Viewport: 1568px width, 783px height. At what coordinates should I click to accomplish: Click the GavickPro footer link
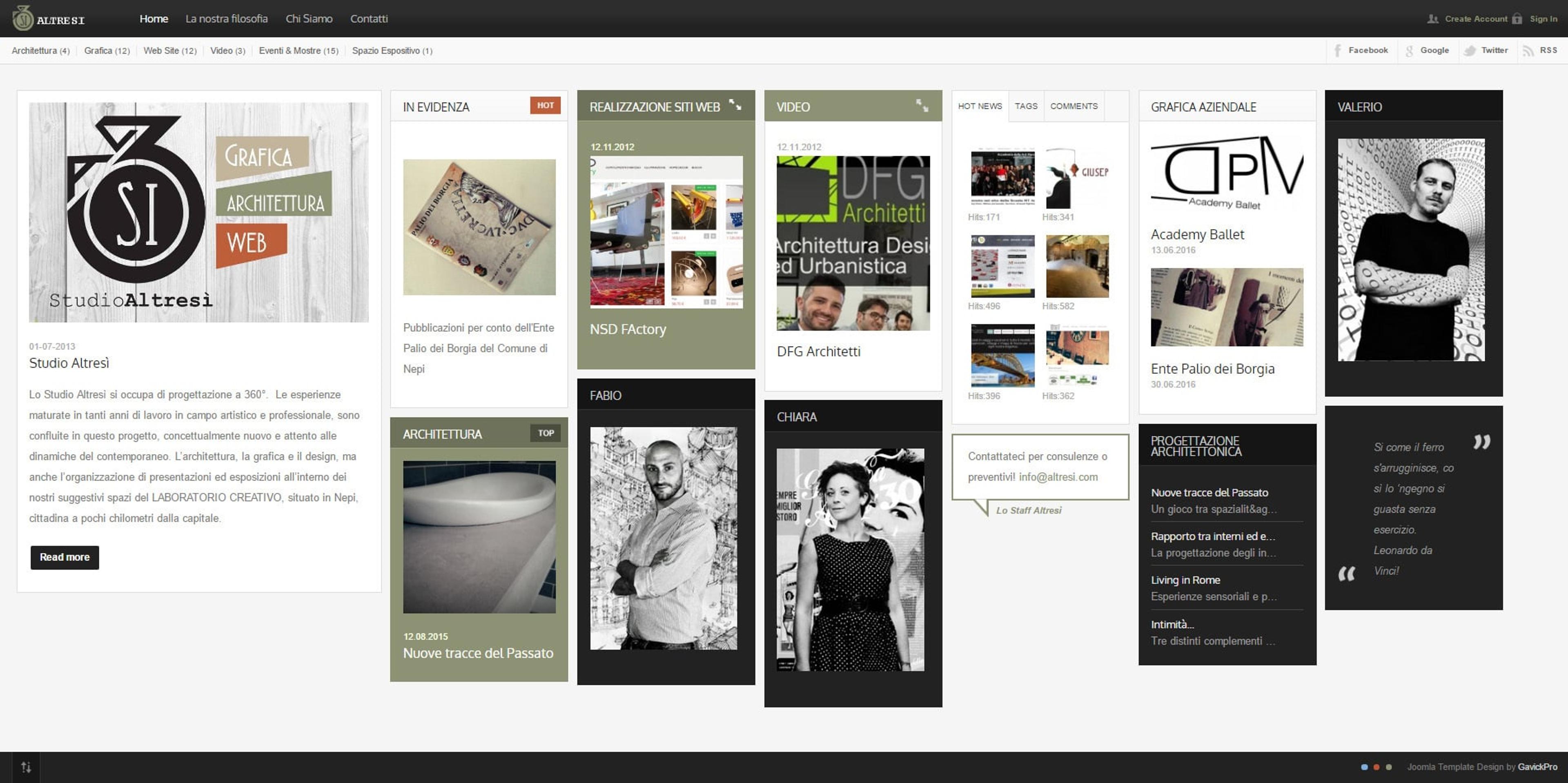coord(1537,767)
